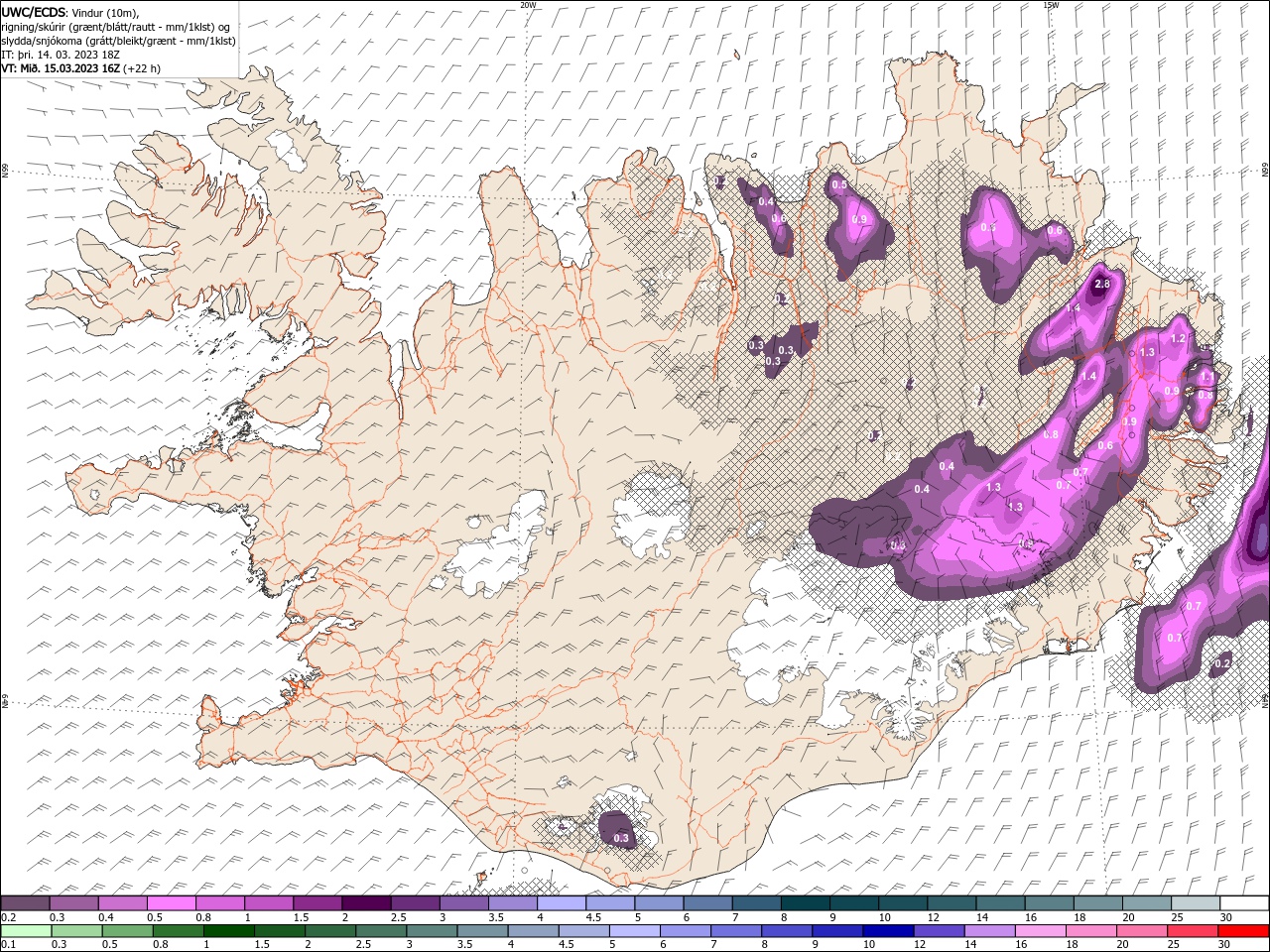Click the '30' label on upper scale
1270x952 pixels.
[x=1226, y=917]
